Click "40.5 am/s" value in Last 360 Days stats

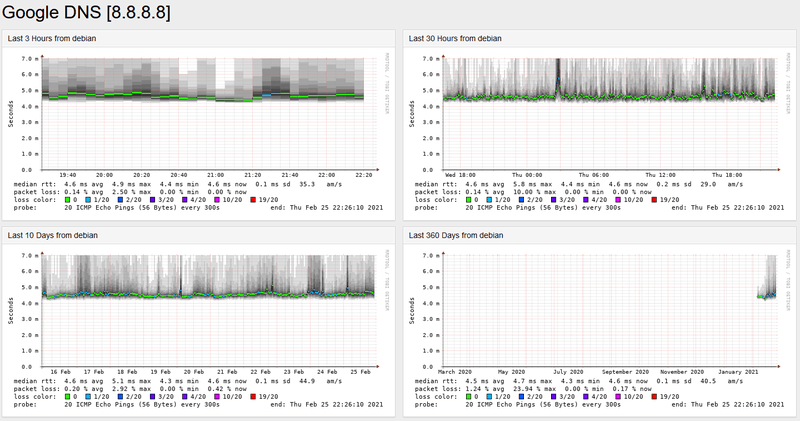click(x=721, y=381)
